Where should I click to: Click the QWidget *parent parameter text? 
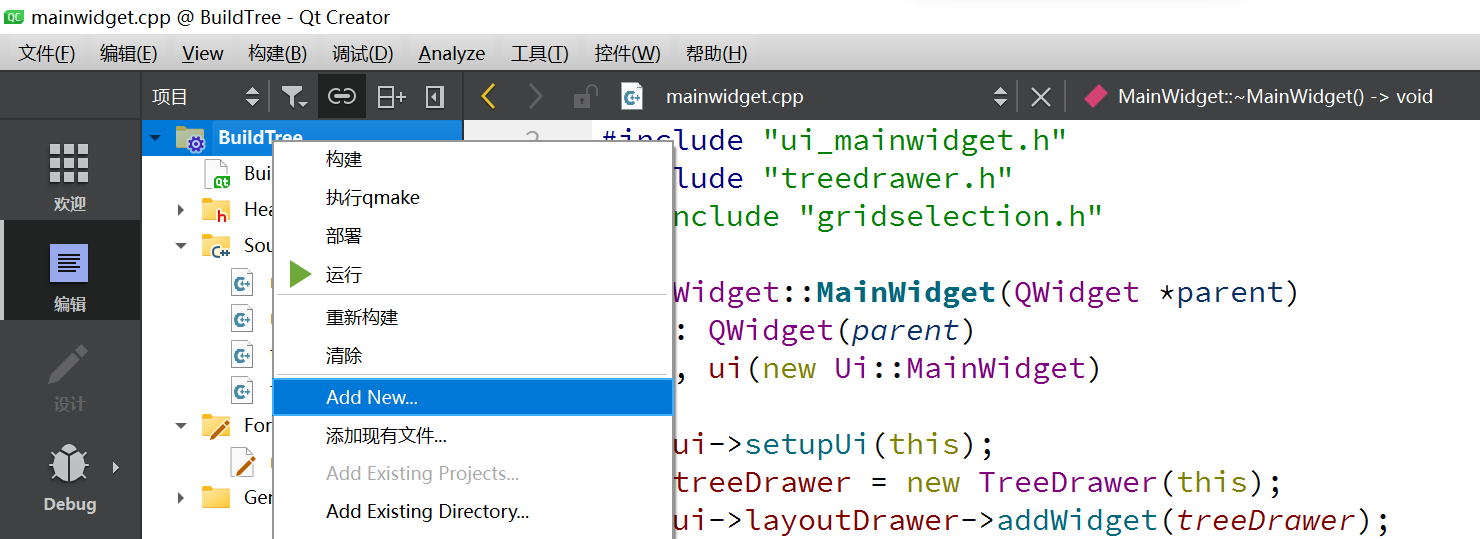tap(1146, 292)
